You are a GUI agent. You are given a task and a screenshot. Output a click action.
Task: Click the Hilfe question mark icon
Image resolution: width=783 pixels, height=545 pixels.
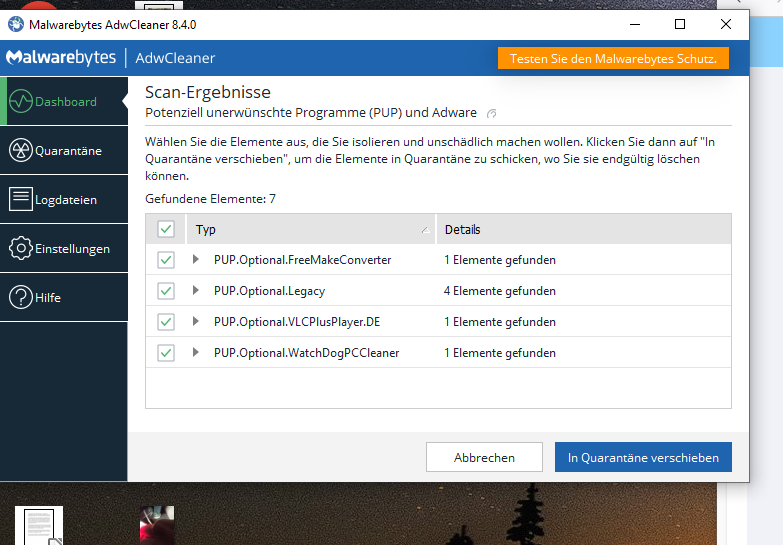pos(21,297)
